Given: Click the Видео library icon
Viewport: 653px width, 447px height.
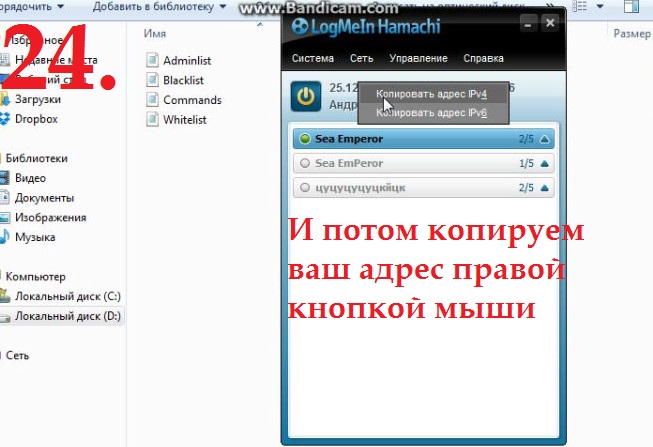Looking at the screenshot, I should tap(5, 178).
